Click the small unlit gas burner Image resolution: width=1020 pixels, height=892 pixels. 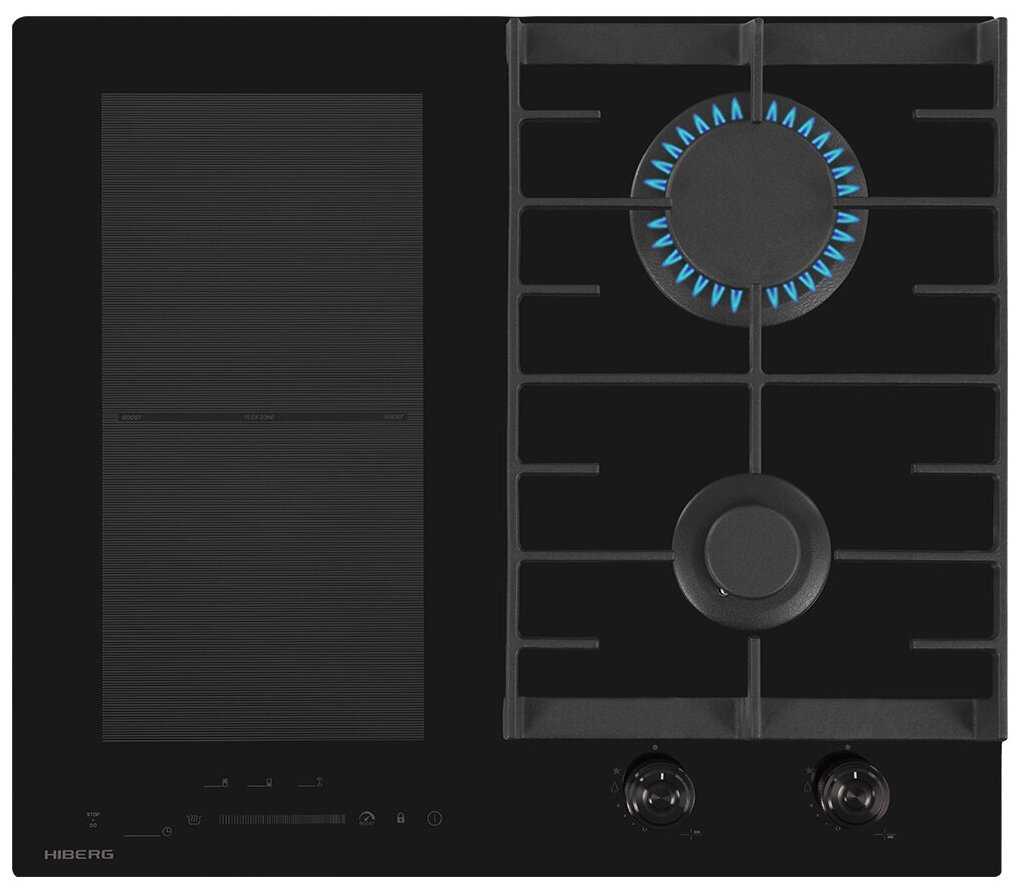(751, 551)
